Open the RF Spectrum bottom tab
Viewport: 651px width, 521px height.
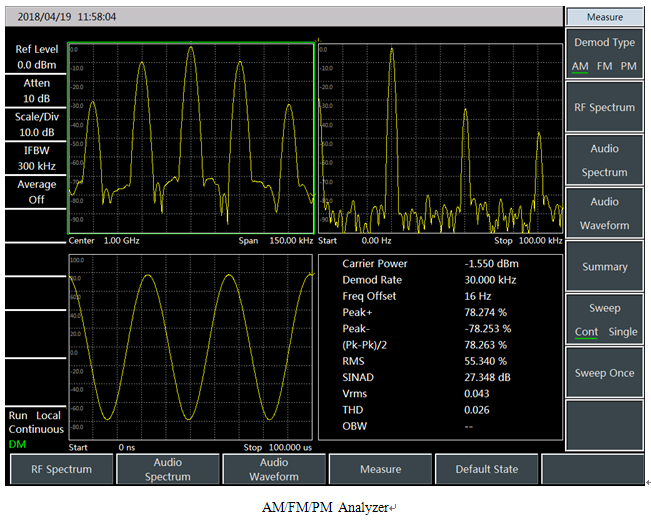[61, 469]
